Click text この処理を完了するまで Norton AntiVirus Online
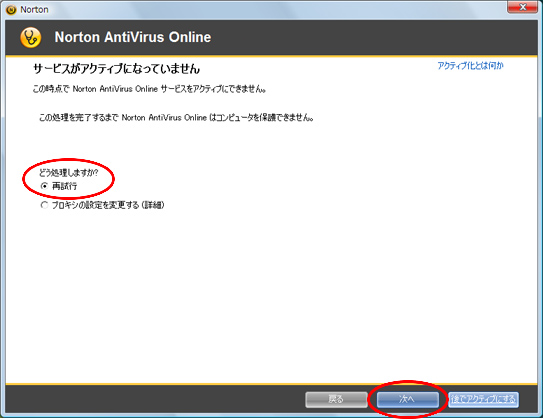Viewport: 543px width, 420px height. (x=123, y=118)
